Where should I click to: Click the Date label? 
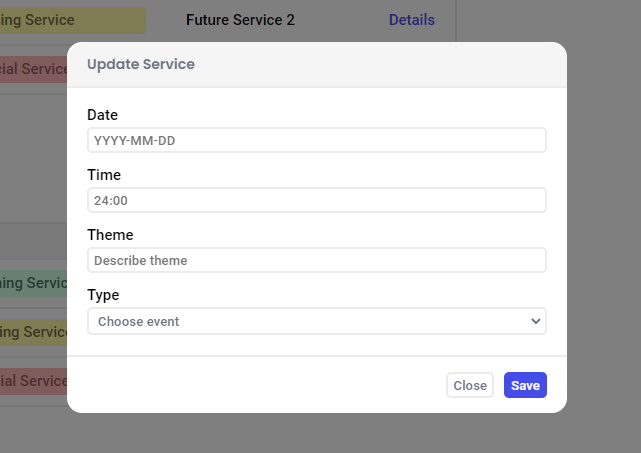102,115
